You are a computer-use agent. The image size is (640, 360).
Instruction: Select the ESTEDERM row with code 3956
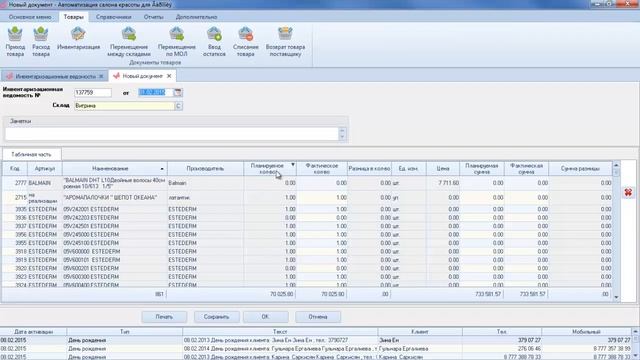307,235
